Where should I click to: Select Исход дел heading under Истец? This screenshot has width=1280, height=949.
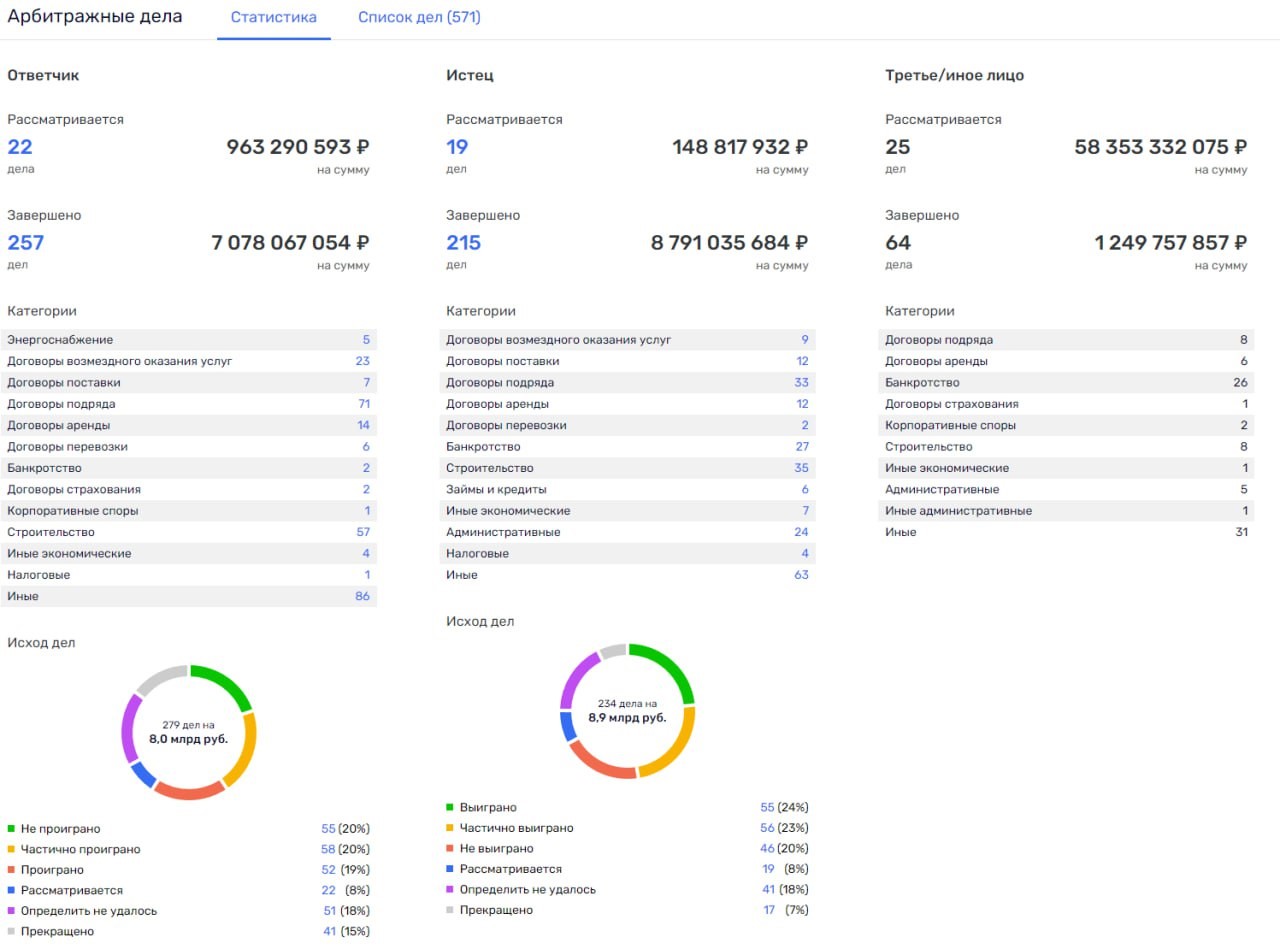(x=480, y=622)
